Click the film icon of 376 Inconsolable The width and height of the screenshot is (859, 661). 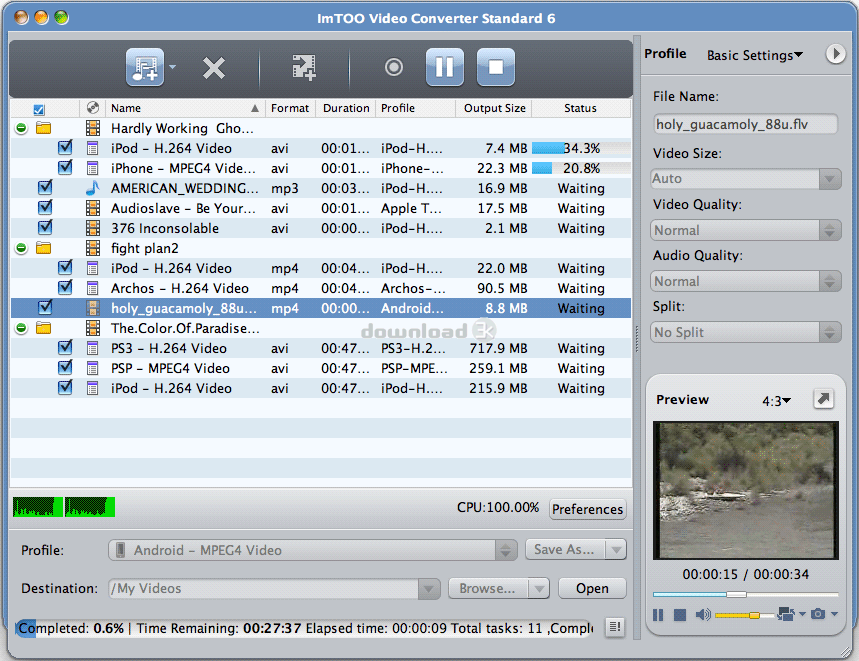point(93,228)
